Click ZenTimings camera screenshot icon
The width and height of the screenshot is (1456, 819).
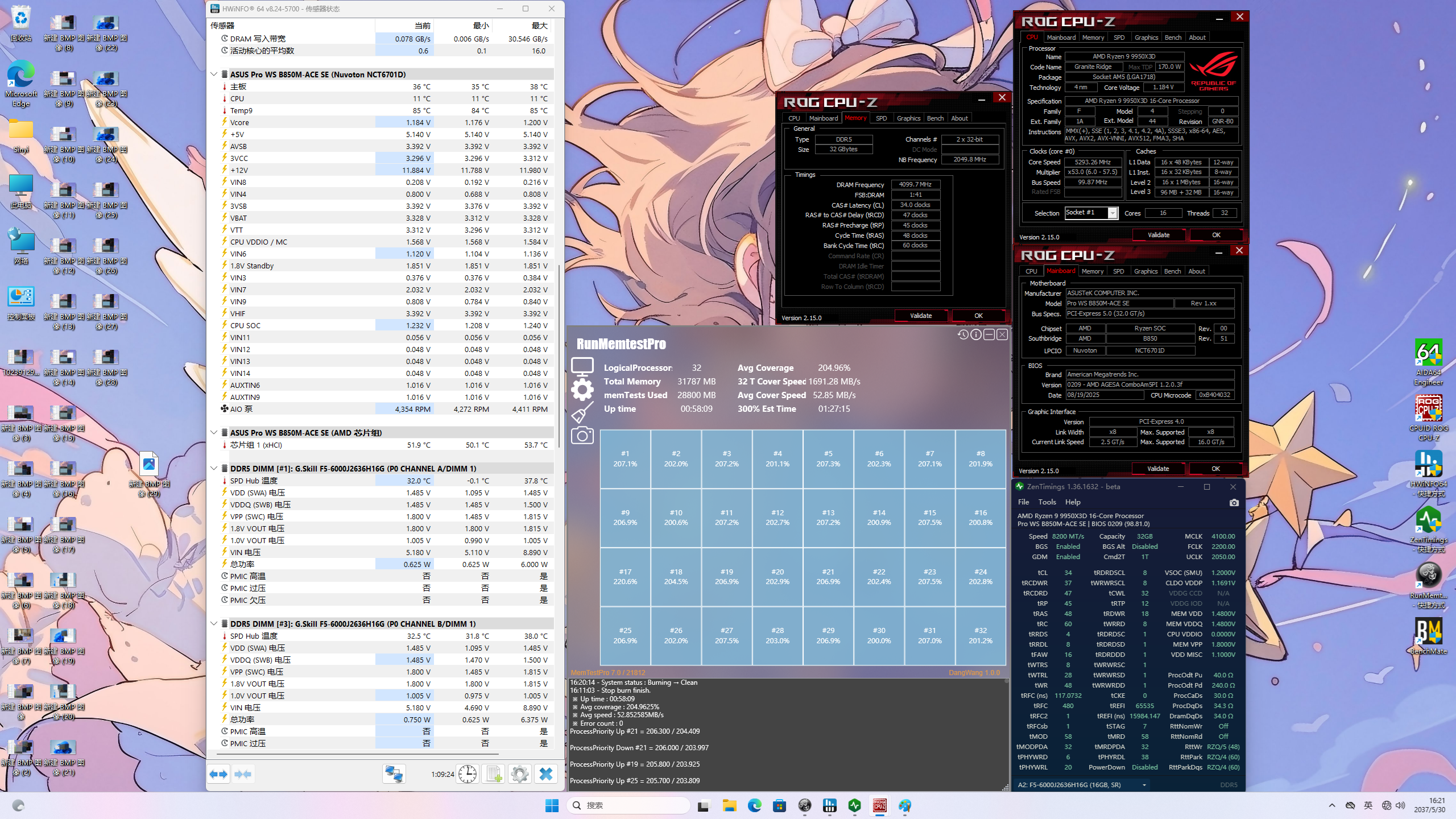click(1234, 503)
